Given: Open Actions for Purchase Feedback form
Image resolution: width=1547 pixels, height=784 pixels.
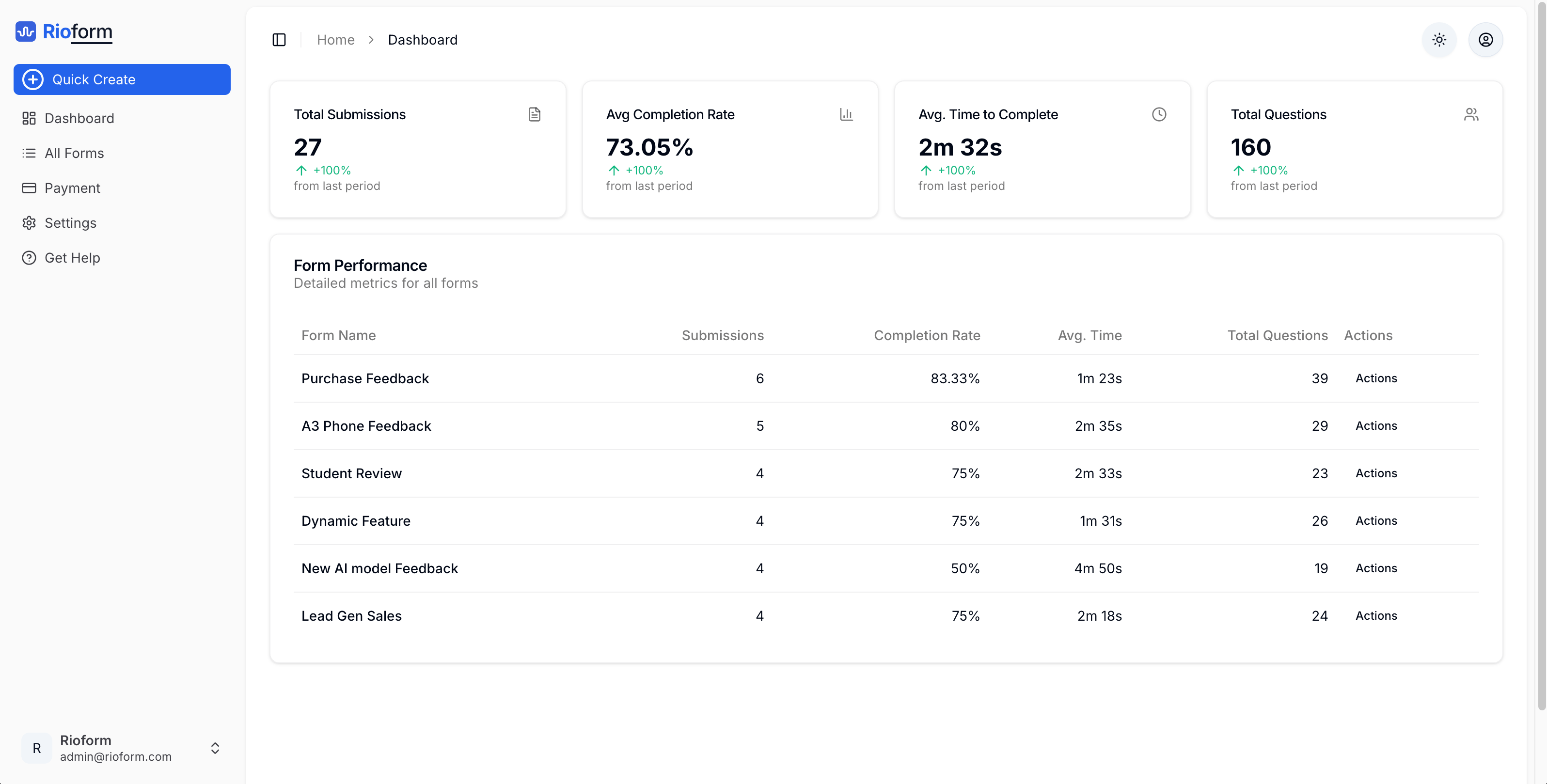Looking at the screenshot, I should (x=1376, y=378).
